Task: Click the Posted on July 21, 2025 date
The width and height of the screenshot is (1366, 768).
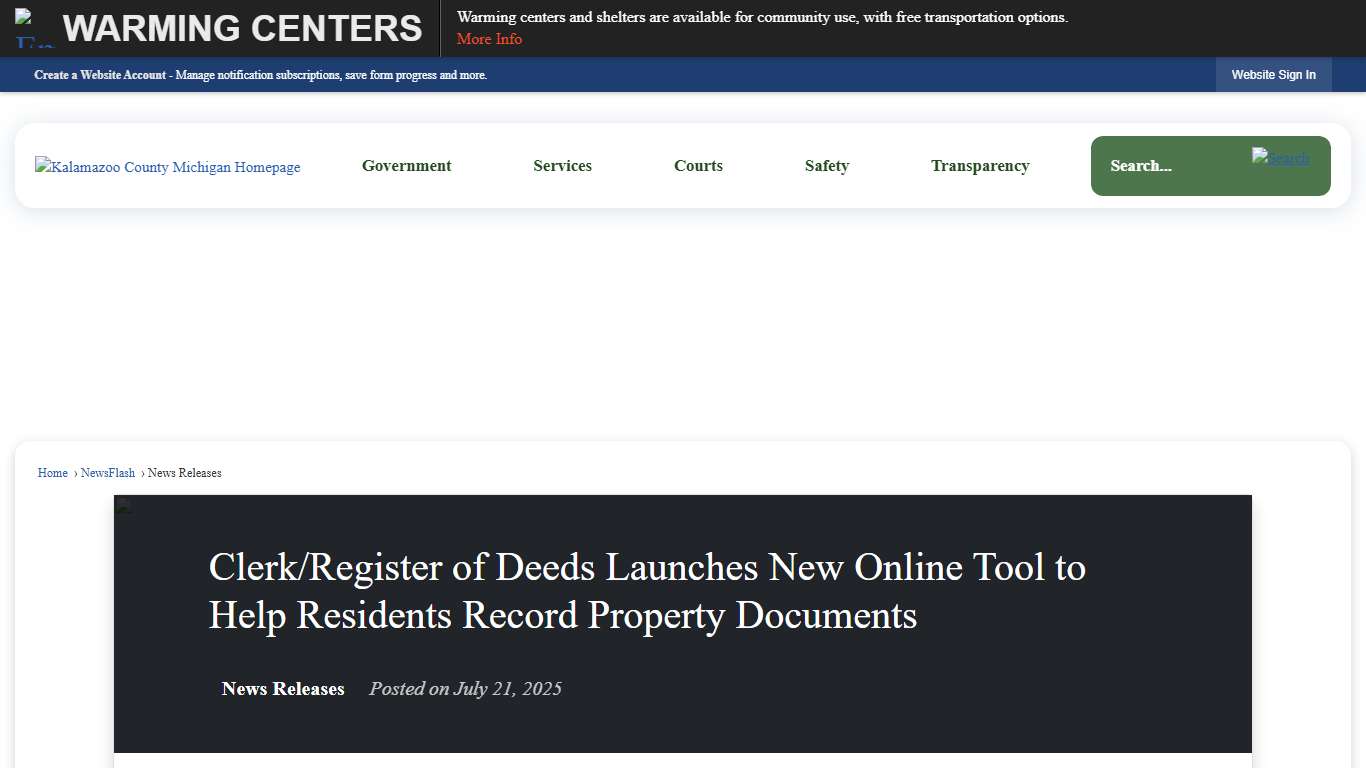Action: coord(465,689)
